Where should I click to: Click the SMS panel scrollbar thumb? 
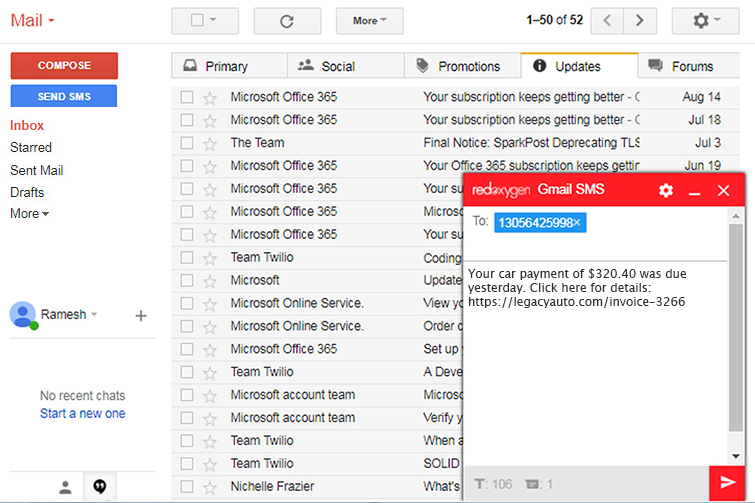click(x=735, y=327)
